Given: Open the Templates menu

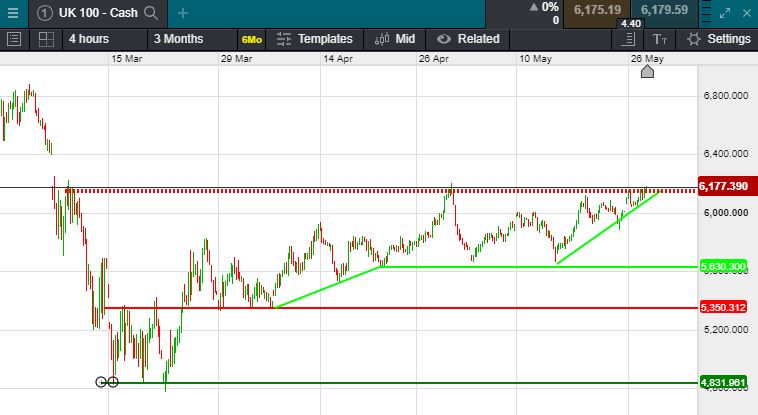Looking at the screenshot, I should click(315, 39).
